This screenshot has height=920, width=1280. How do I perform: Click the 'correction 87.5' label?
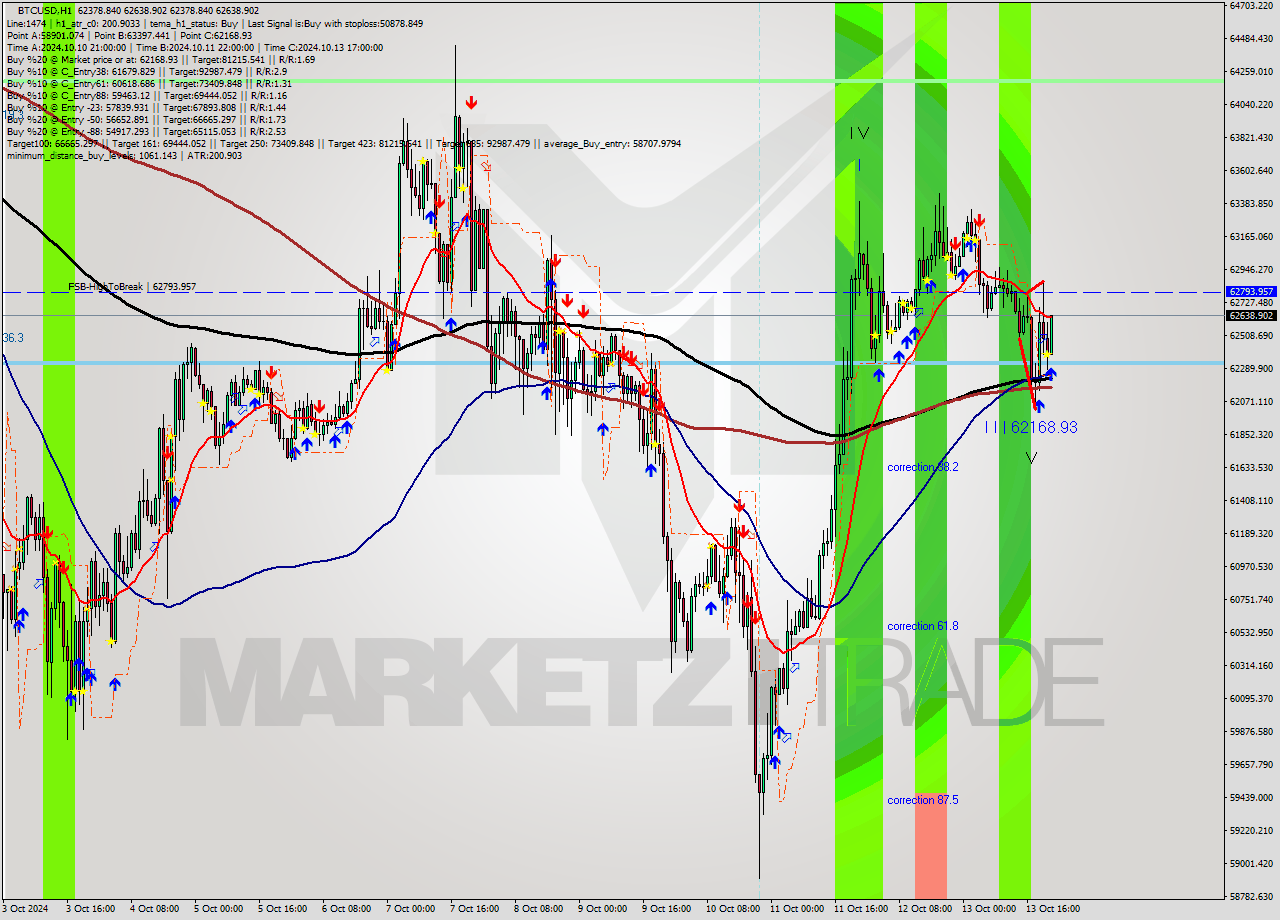click(923, 800)
